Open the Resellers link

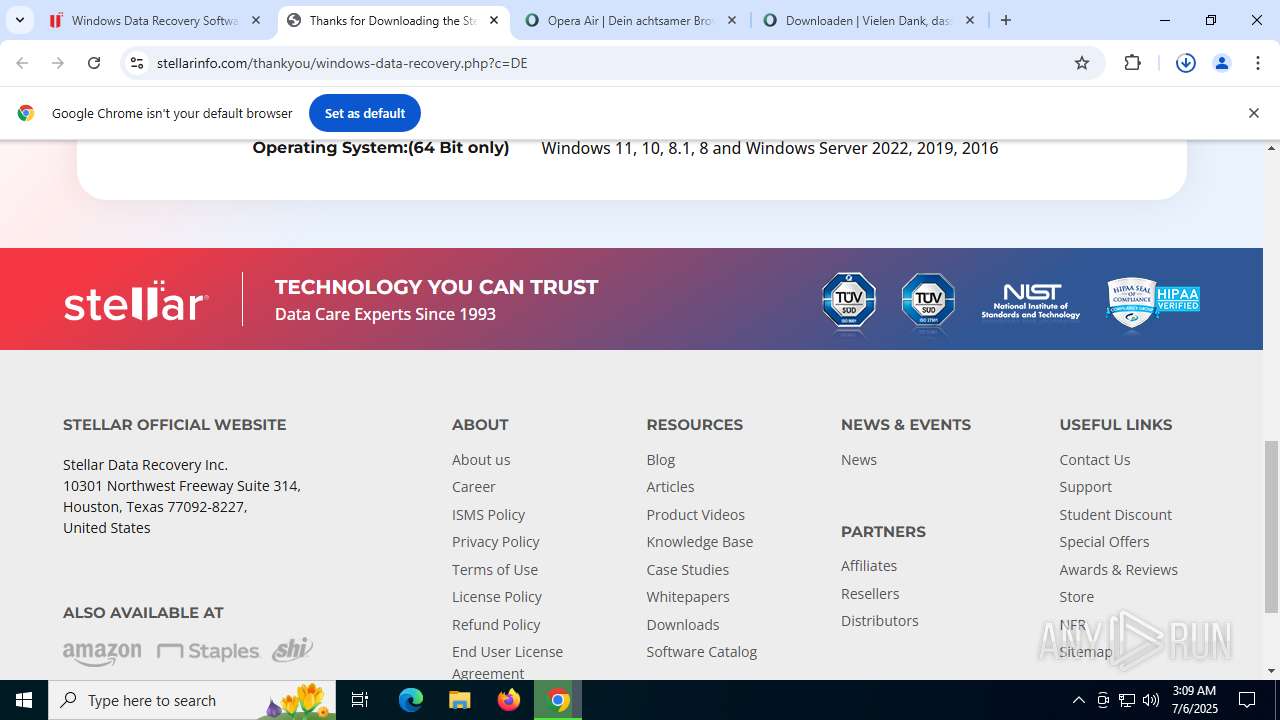point(870,593)
